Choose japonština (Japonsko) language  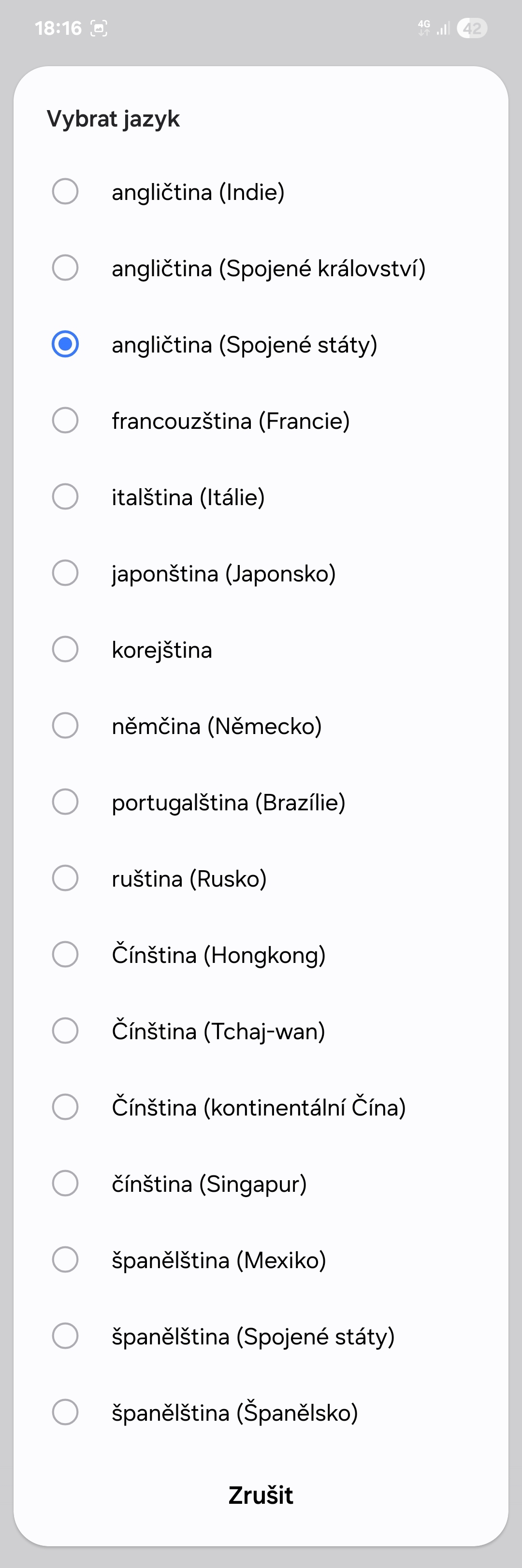coord(65,573)
